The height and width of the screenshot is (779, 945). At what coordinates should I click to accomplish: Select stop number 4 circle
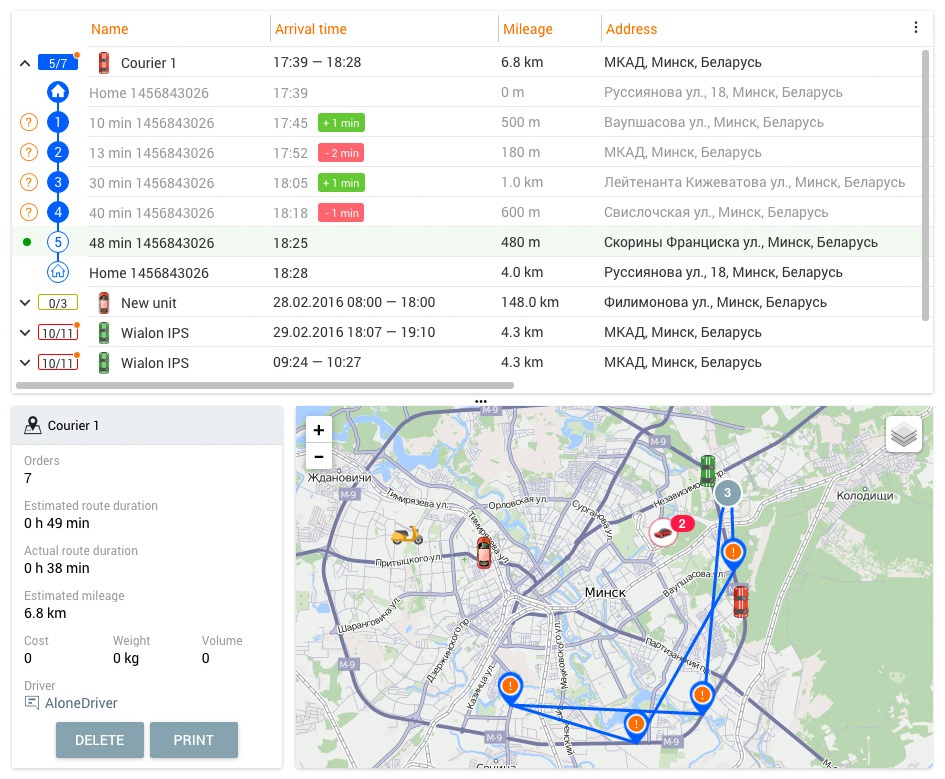pos(58,212)
